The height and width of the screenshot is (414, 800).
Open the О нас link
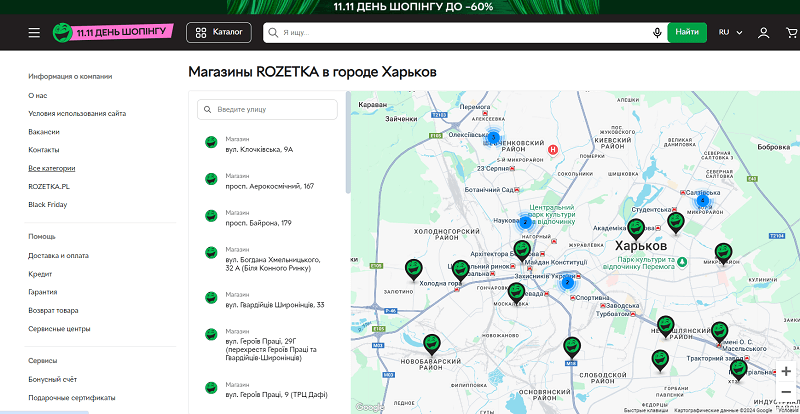(38, 95)
